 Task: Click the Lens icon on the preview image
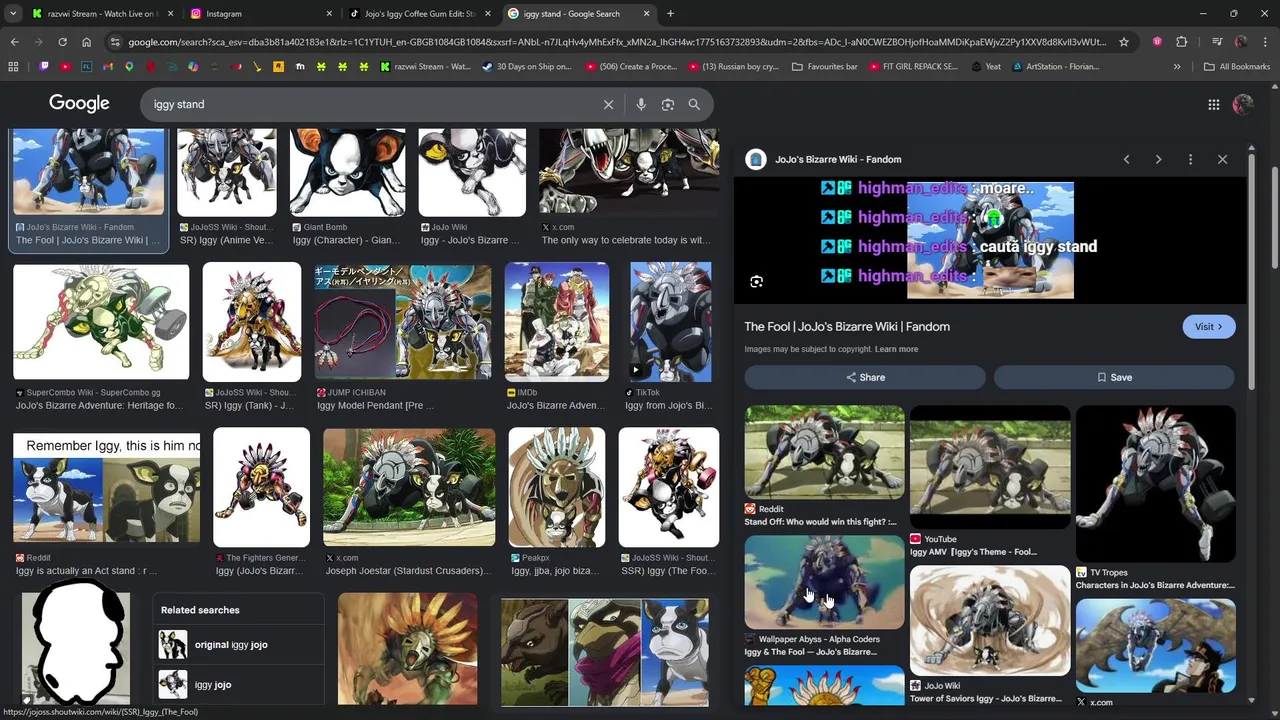756,282
